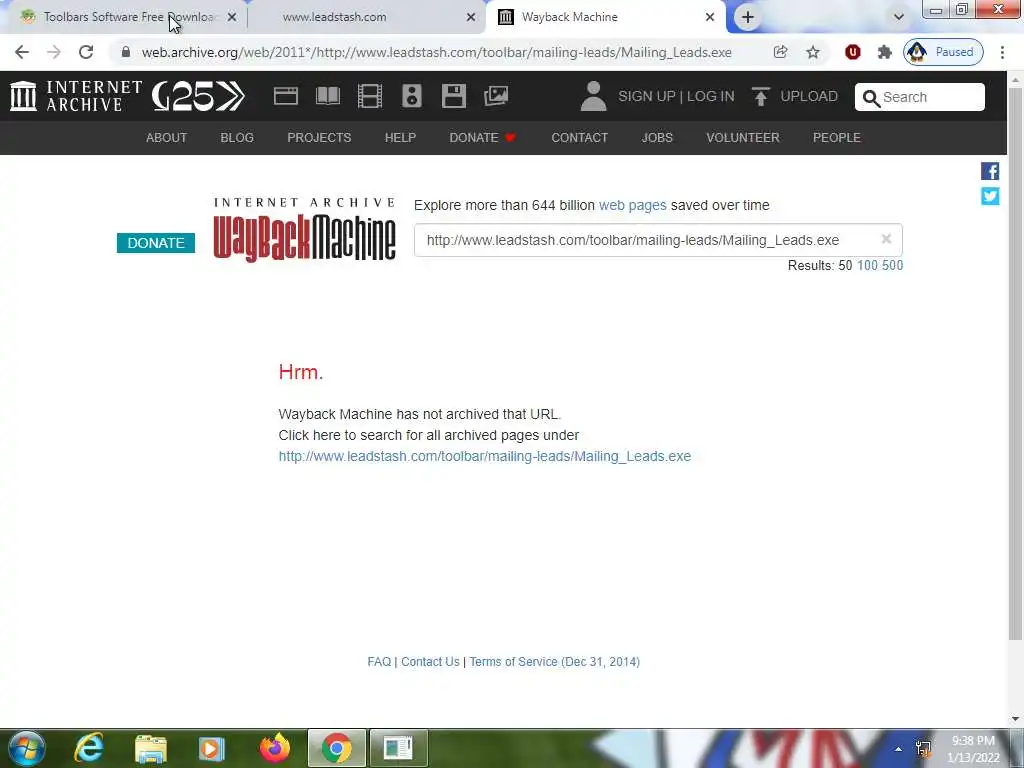
Task: Open a new browser tab
Action: tap(748, 17)
